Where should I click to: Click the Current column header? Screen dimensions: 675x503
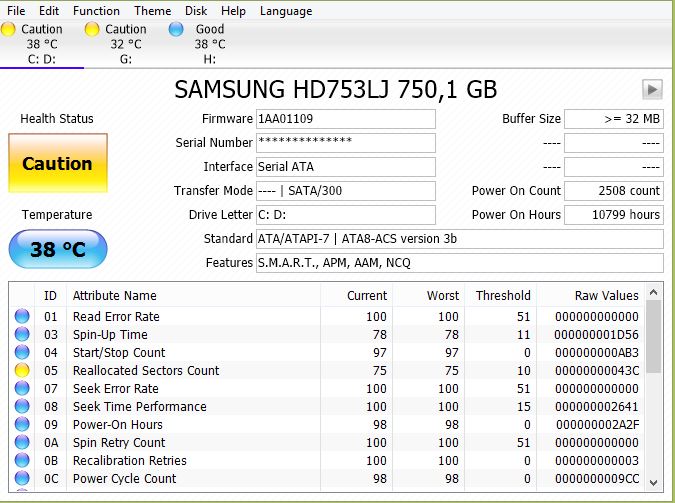coord(356,296)
